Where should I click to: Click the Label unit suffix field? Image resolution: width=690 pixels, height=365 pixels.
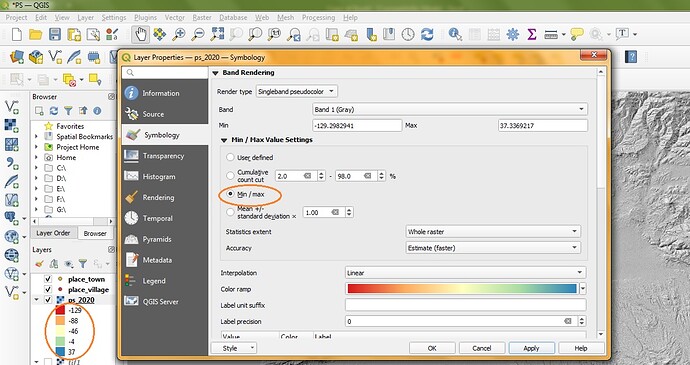(x=465, y=305)
